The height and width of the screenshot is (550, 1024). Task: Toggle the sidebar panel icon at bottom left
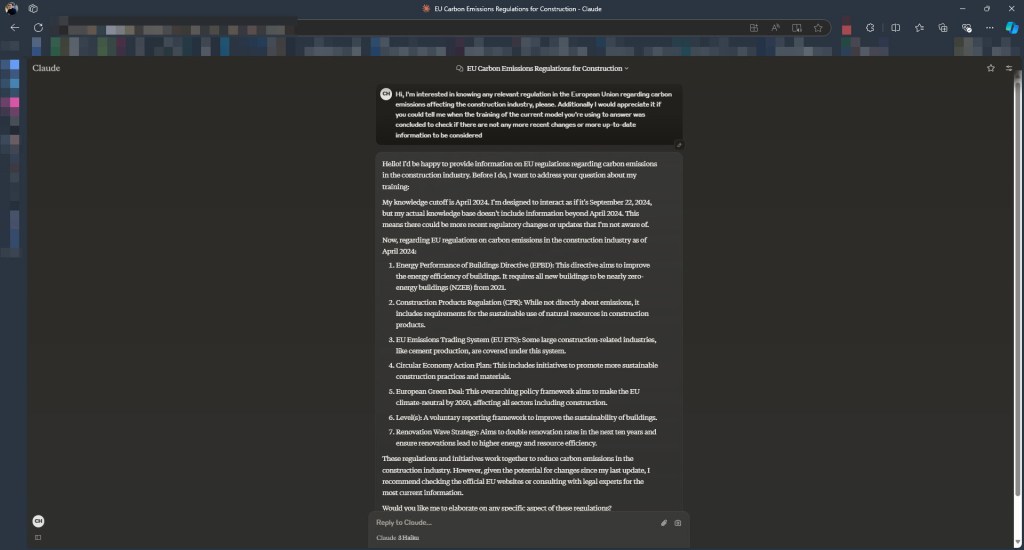click(38, 537)
